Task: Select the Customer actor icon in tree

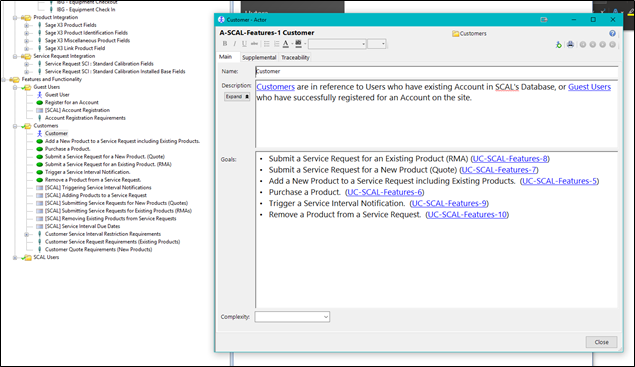Action: pyautogui.click(x=39, y=133)
